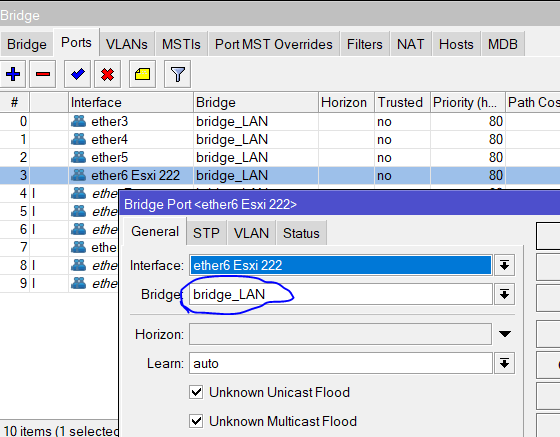Enable port with blue checkmark icon
Viewport: 560px width, 437px height.
(x=78, y=74)
